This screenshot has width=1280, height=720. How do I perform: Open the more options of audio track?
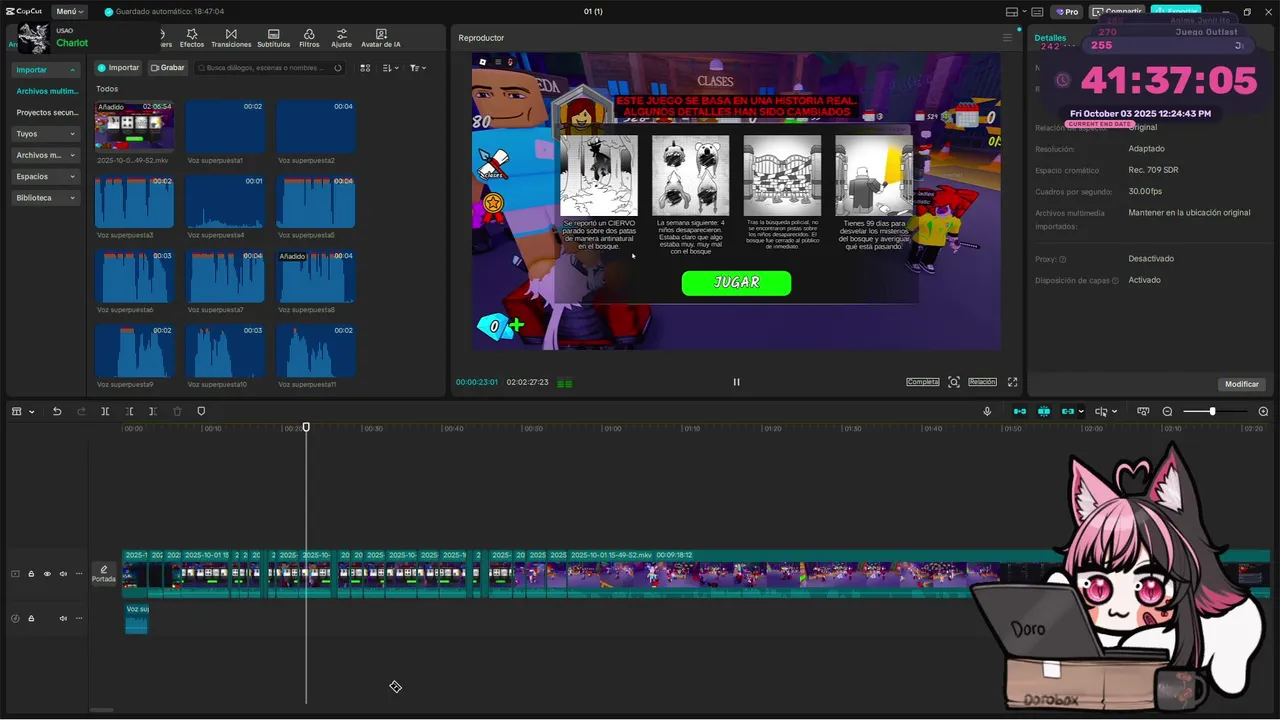pyautogui.click(x=79, y=618)
